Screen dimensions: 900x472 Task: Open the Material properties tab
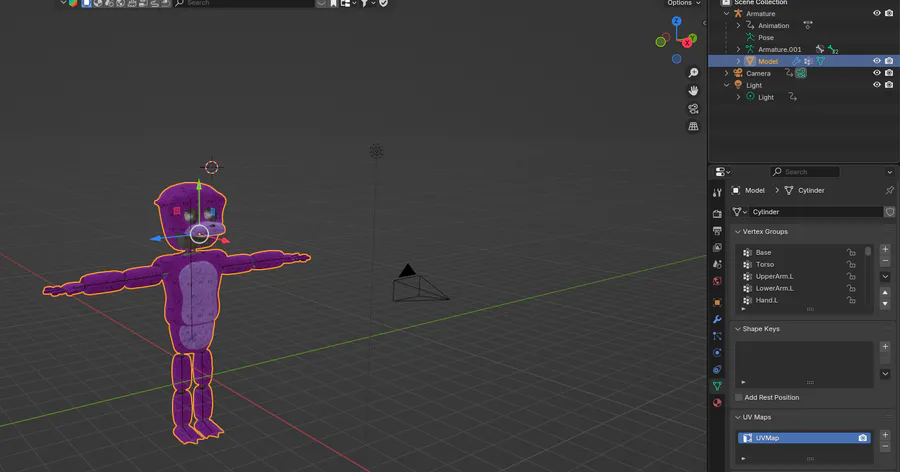click(717, 403)
